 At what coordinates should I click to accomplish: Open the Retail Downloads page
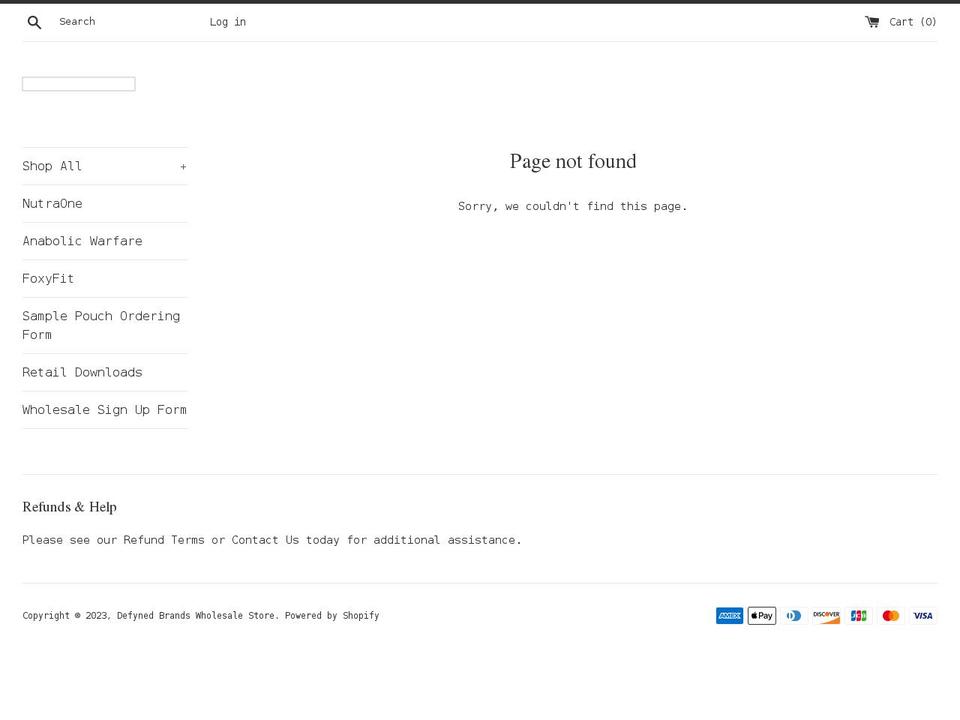[x=82, y=372]
